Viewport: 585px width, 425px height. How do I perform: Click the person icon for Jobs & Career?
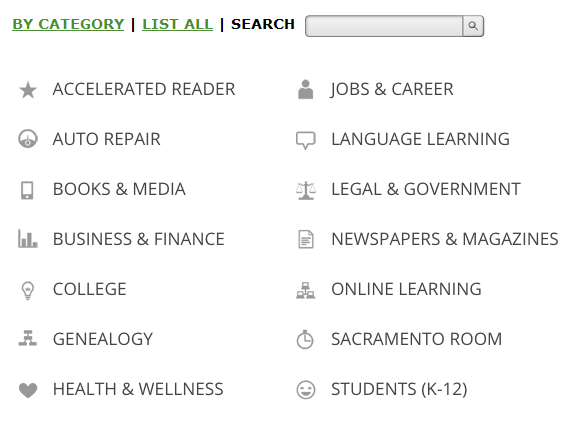pos(306,90)
